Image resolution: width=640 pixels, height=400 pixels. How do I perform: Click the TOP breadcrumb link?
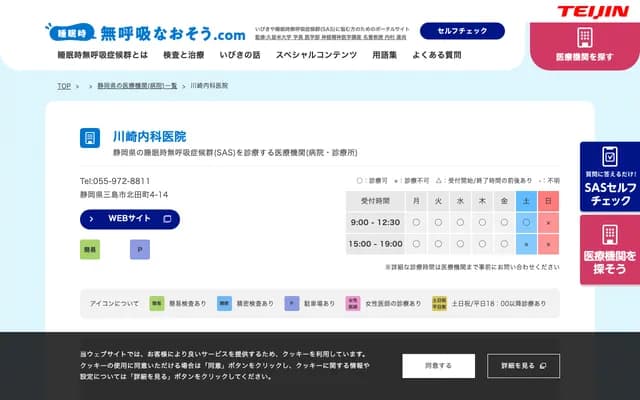click(x=64, y=86)
